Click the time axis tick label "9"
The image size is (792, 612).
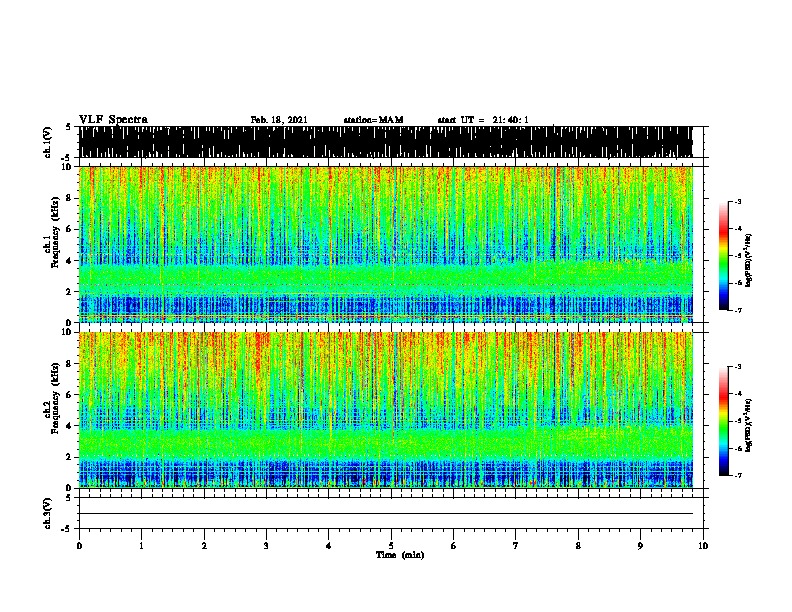click(640, 546)
